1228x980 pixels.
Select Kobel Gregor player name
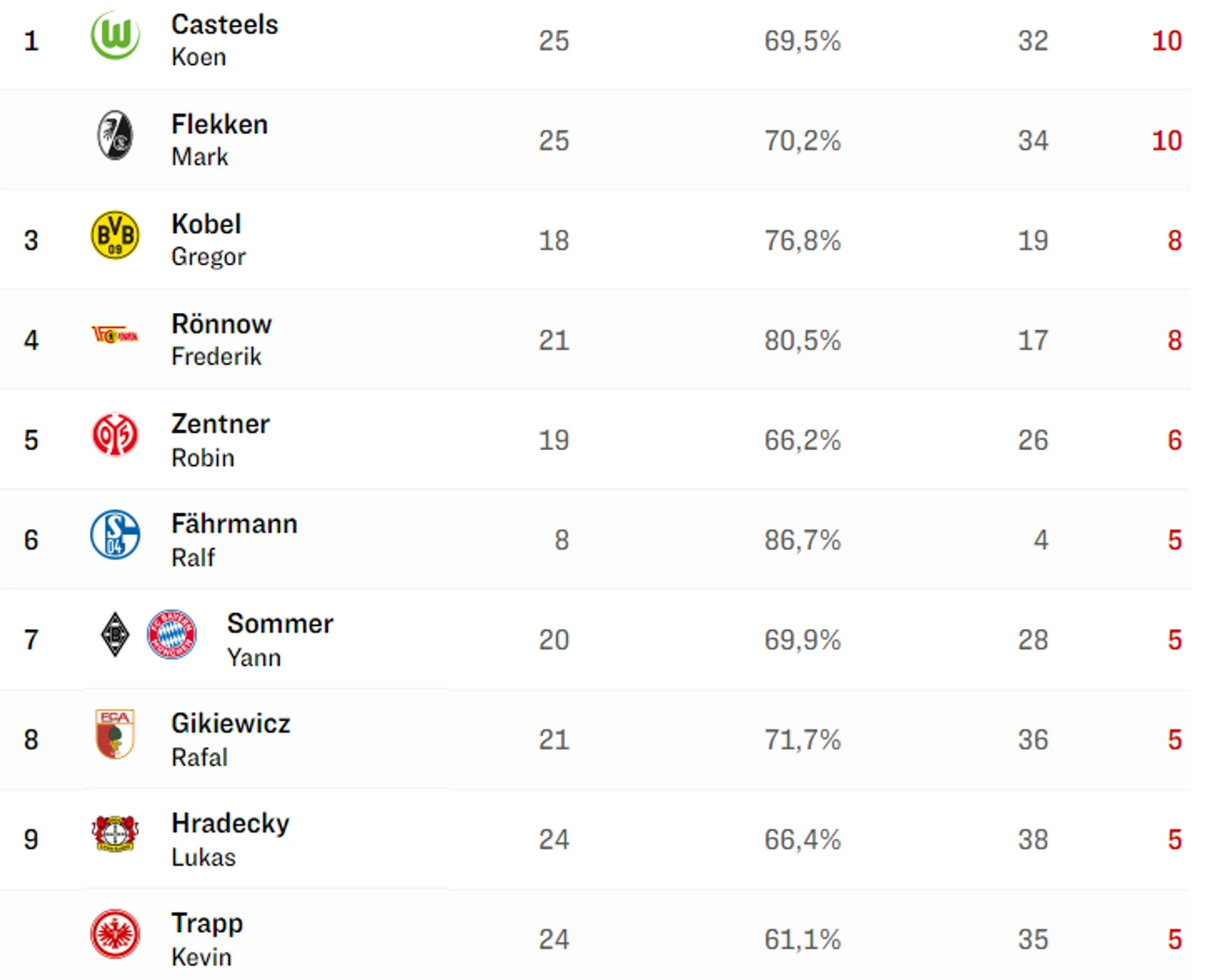click(209, 240)
